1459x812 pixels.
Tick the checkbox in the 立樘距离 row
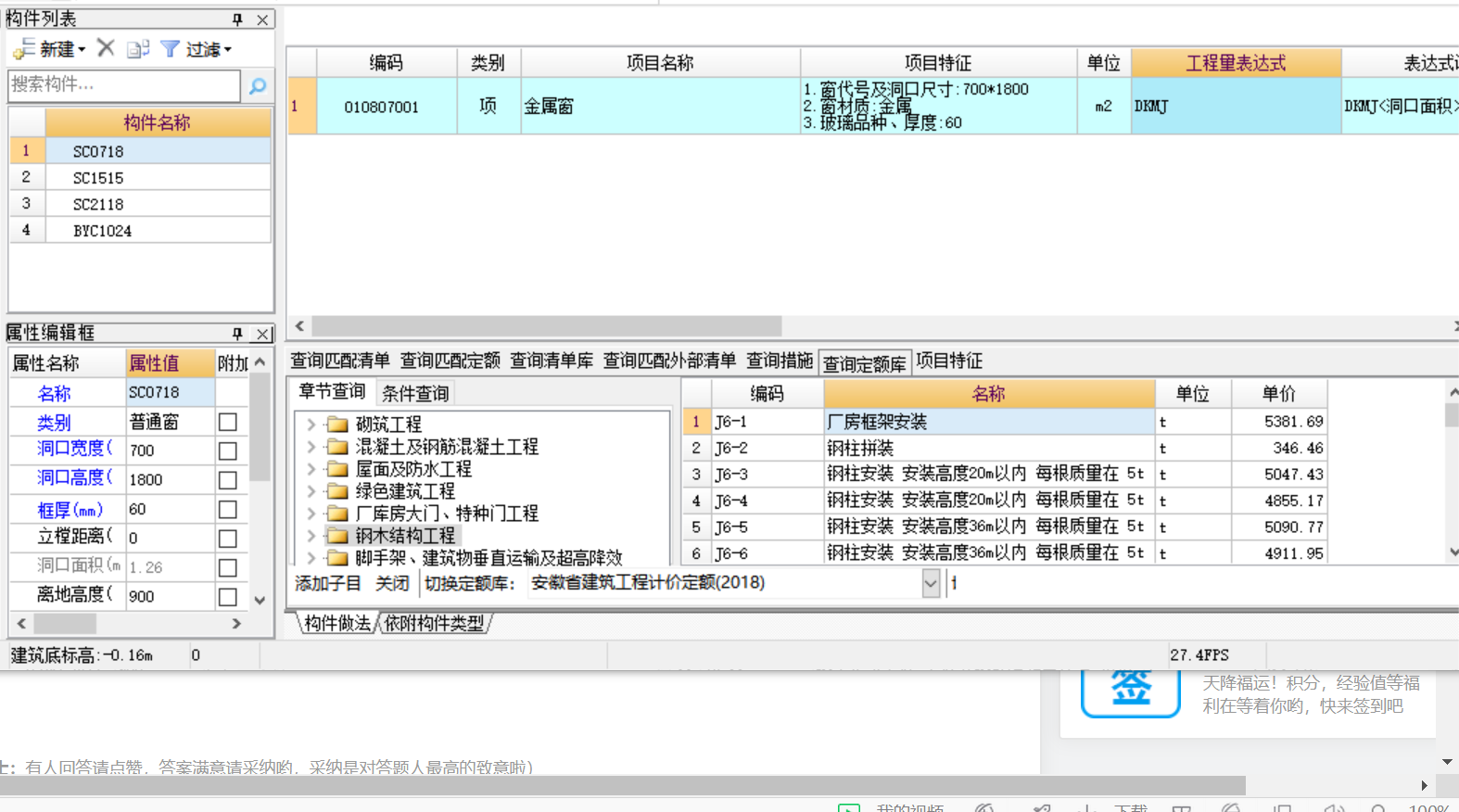point(227,539)
